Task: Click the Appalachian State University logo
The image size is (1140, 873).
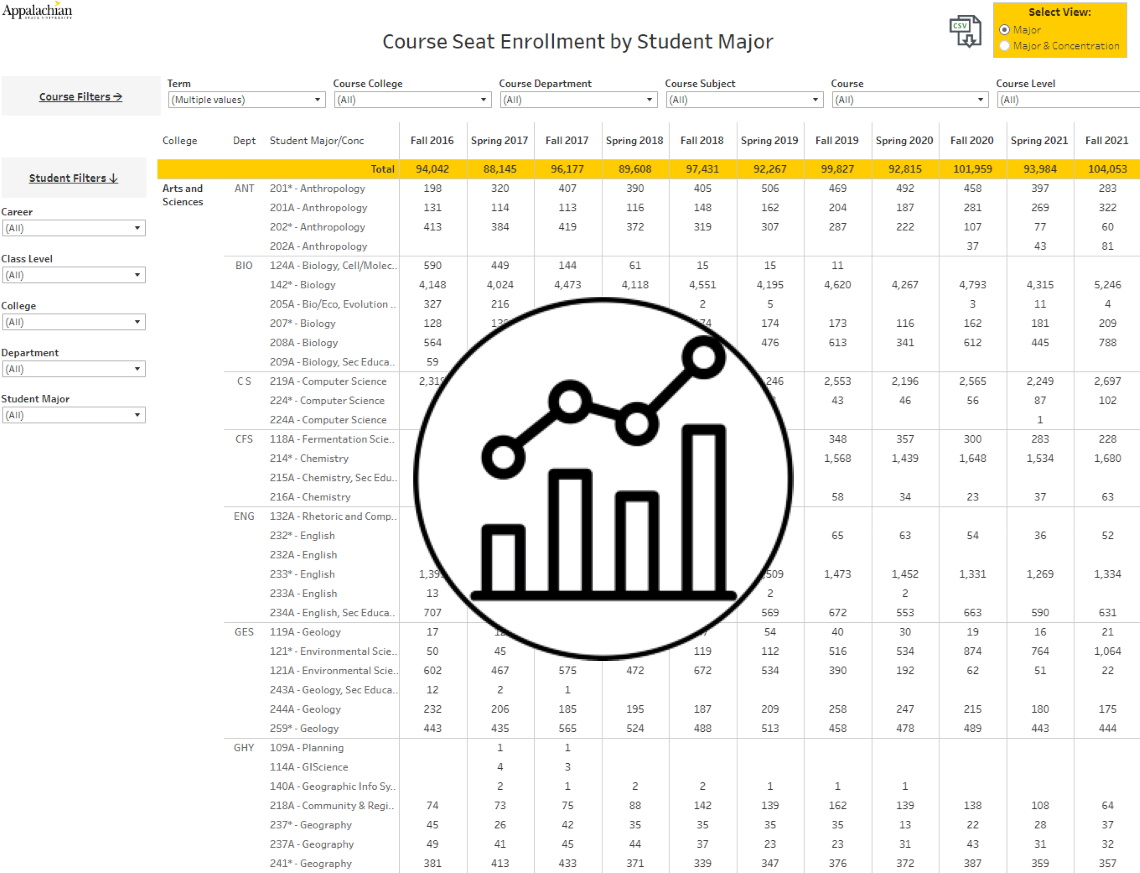Action: pos(37,12)
